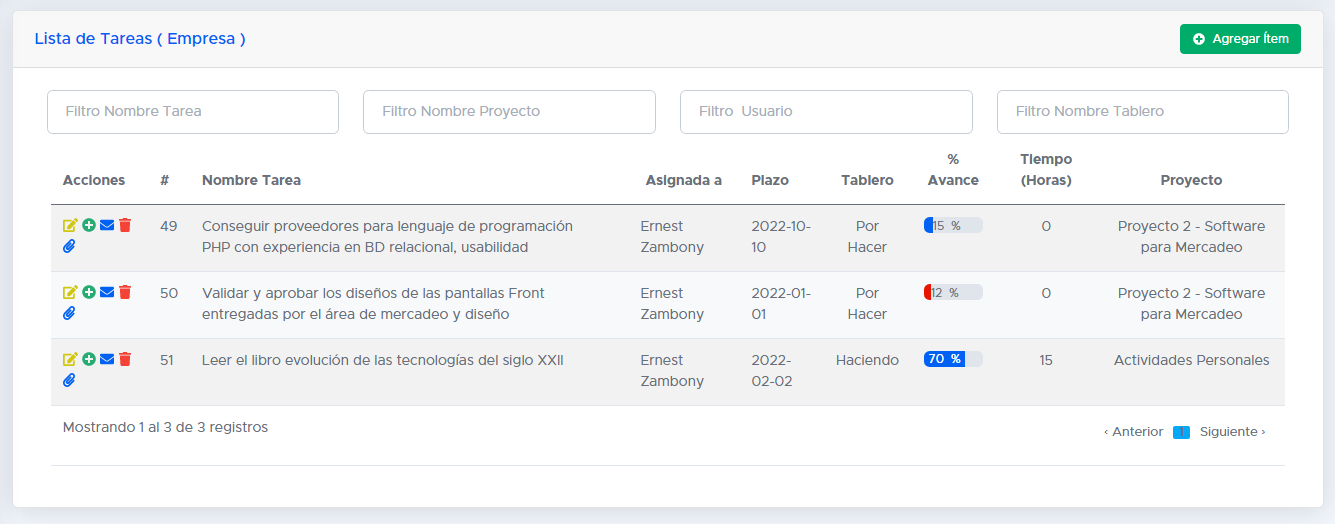This screenshot has height=524, width=1335.
Task: Click the trash icon for task 50
Action: click(x=125, y=292)
